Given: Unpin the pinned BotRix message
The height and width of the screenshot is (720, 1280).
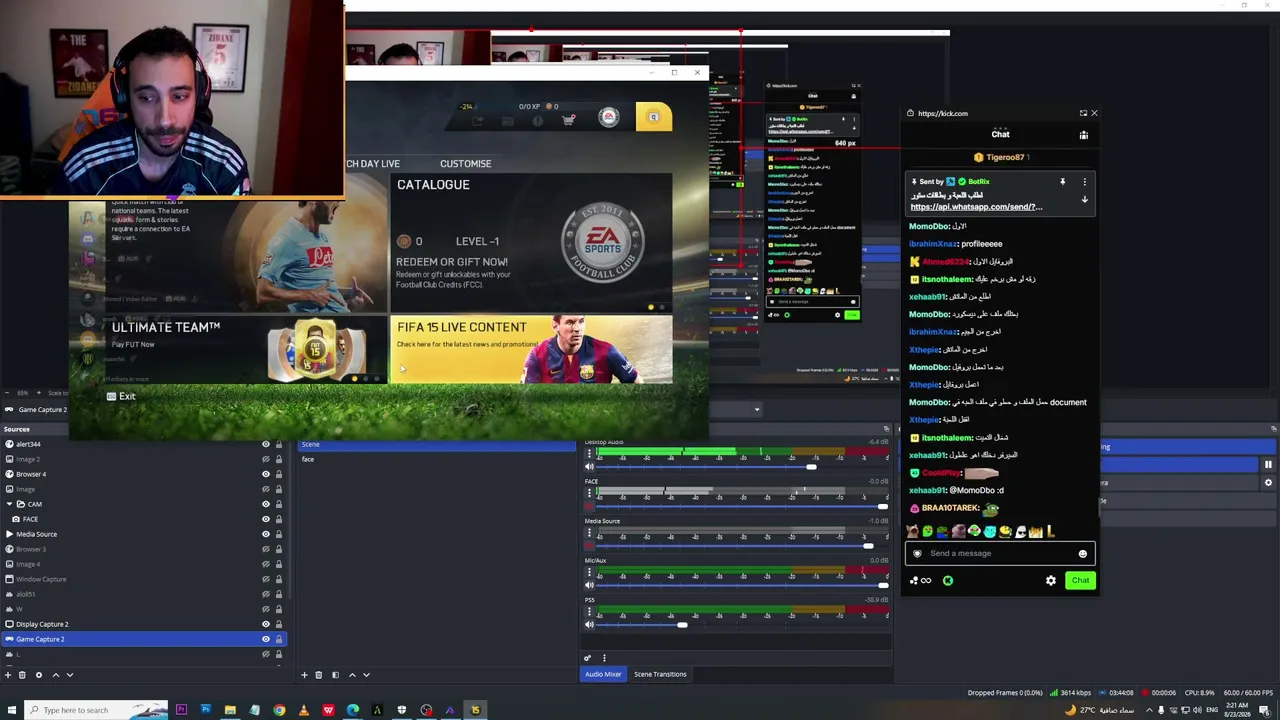Looking at the screenshot, I should coord(1062,182).
